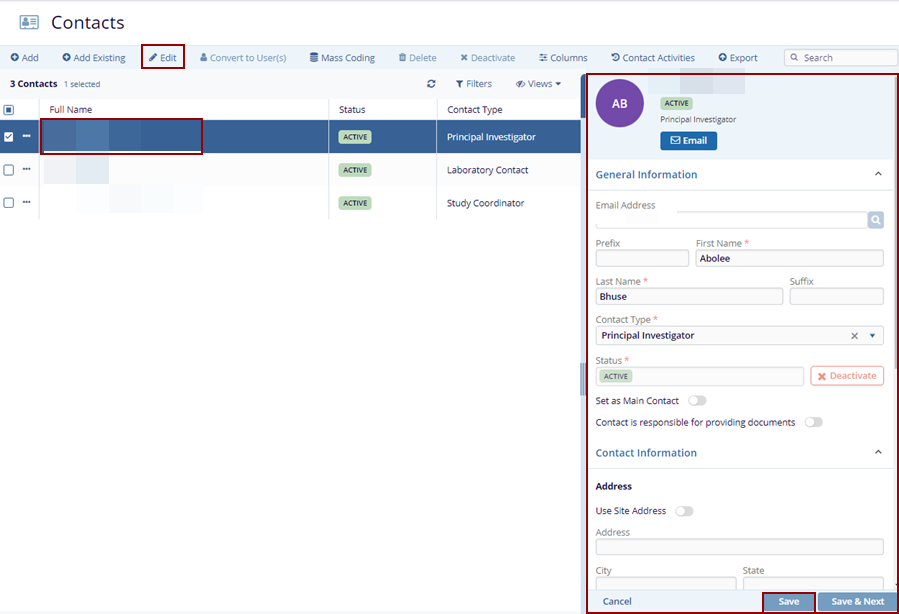Collapse the General Information section

(878, 174)
